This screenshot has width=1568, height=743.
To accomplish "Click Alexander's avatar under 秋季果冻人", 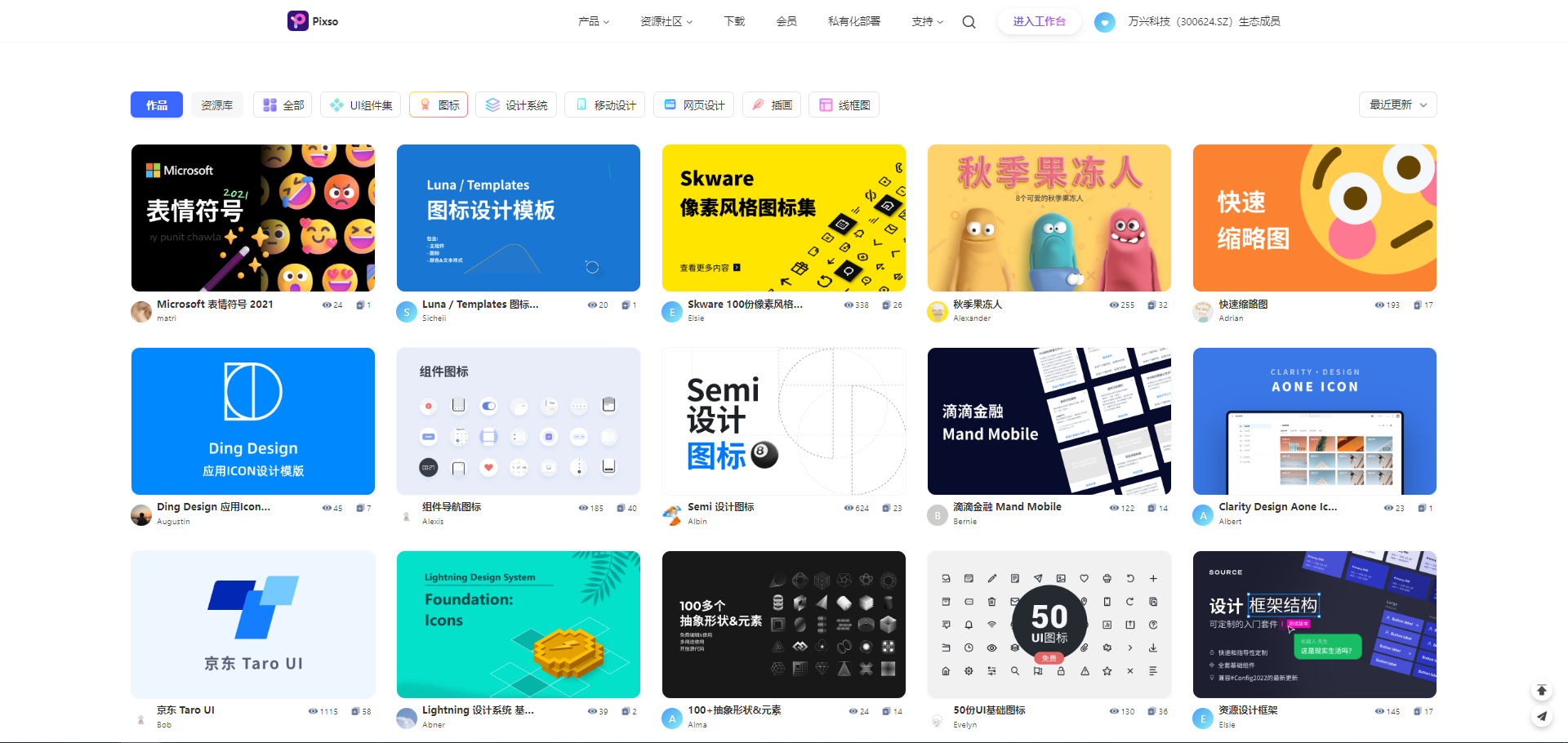I will click(x=938, y=311).
